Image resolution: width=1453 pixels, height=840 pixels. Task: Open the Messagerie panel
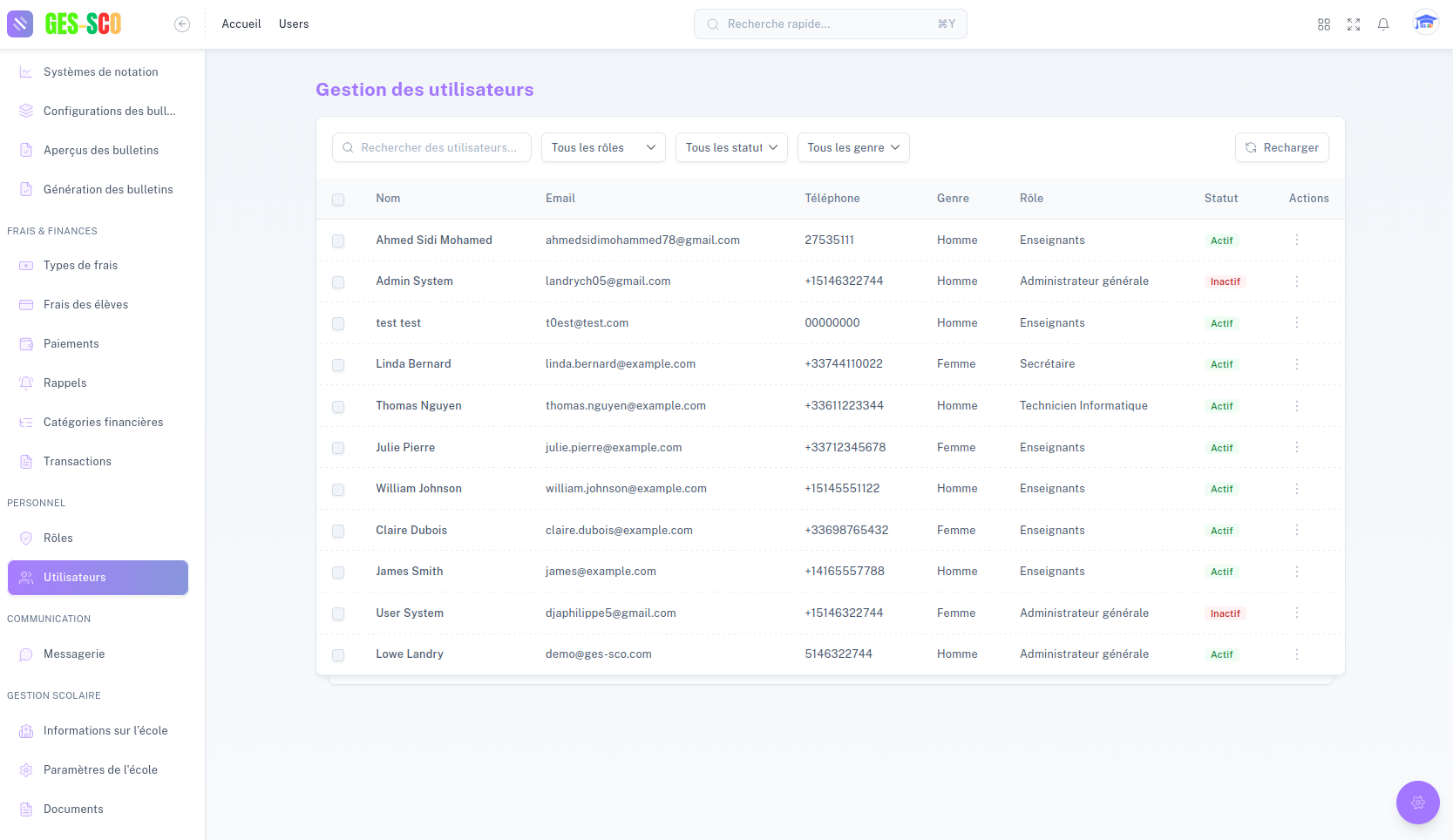73,654
